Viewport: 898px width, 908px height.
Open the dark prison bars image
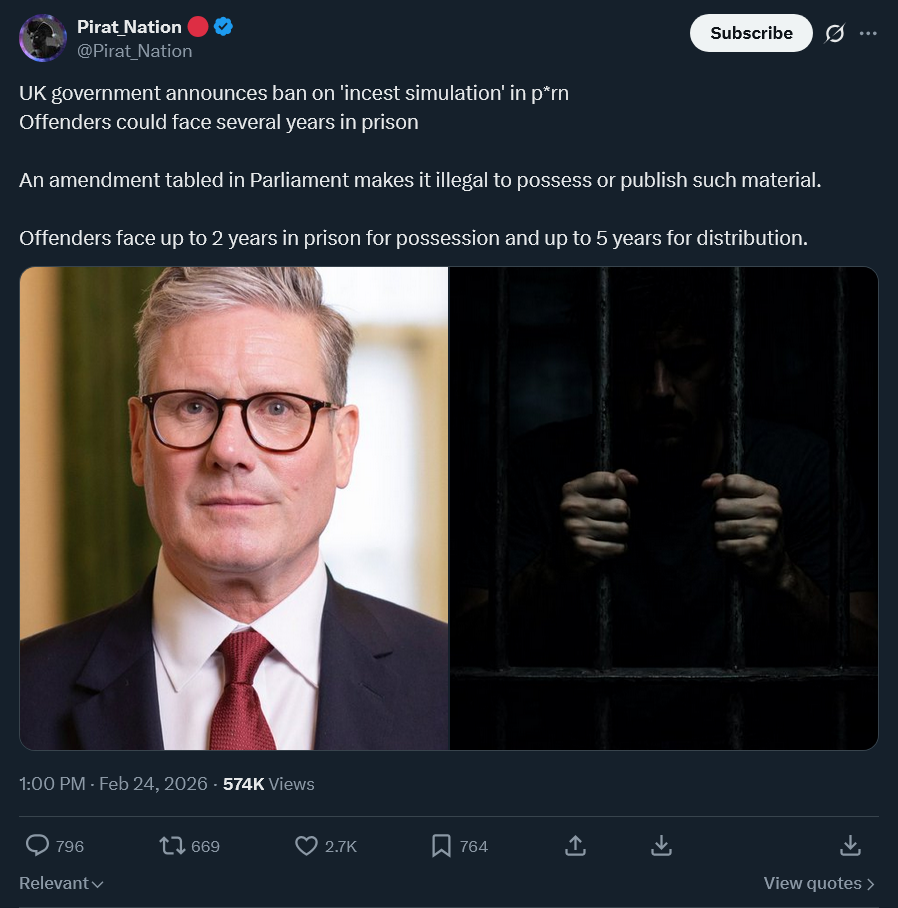click(664, 508)
